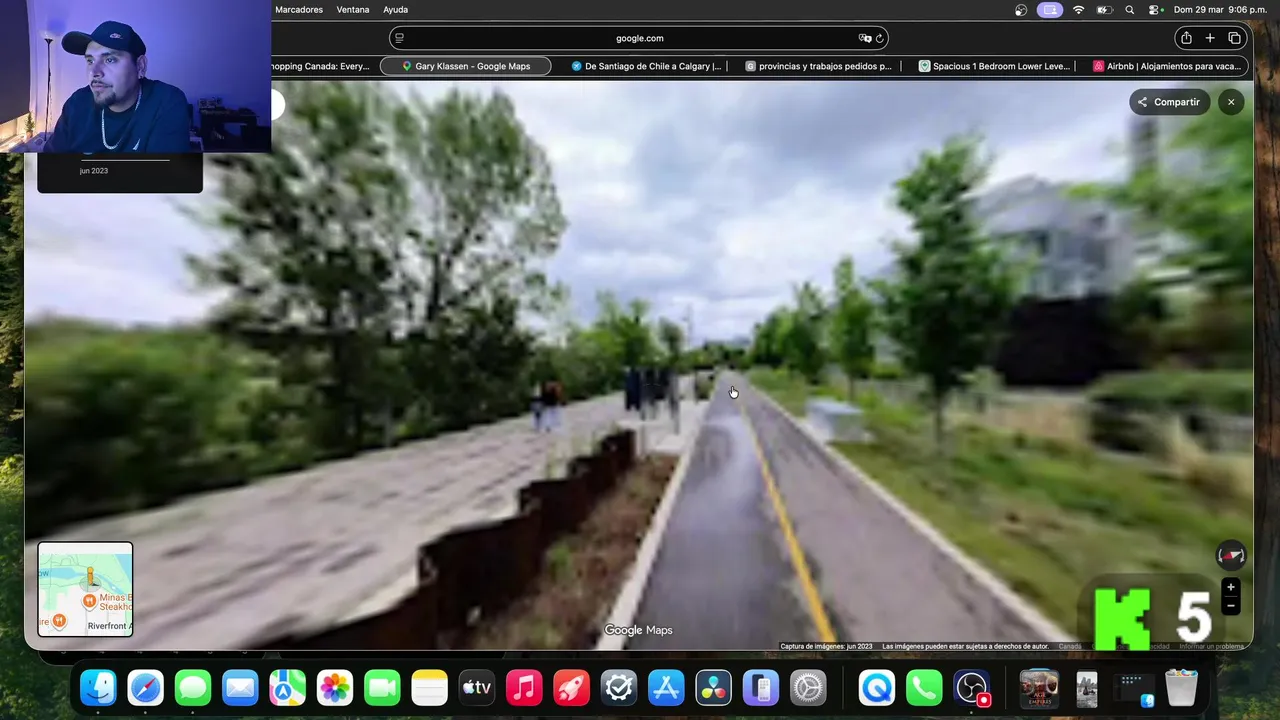Open Apple Maps from the dock
The height and width of the screenshot is (720, 1280).
(287, 688)
